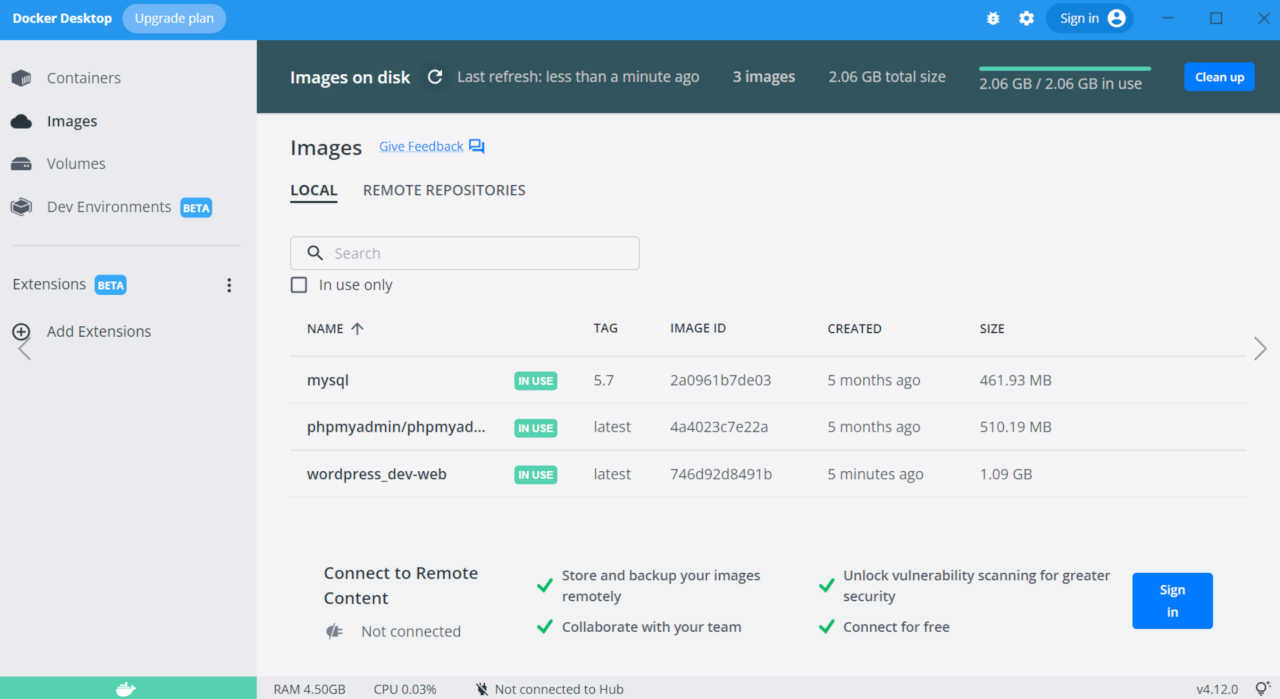The image size is (1280, 699).
Task: Click the RAM 4.50GB status
Action: pyautogui.click(x=309, y=689)
